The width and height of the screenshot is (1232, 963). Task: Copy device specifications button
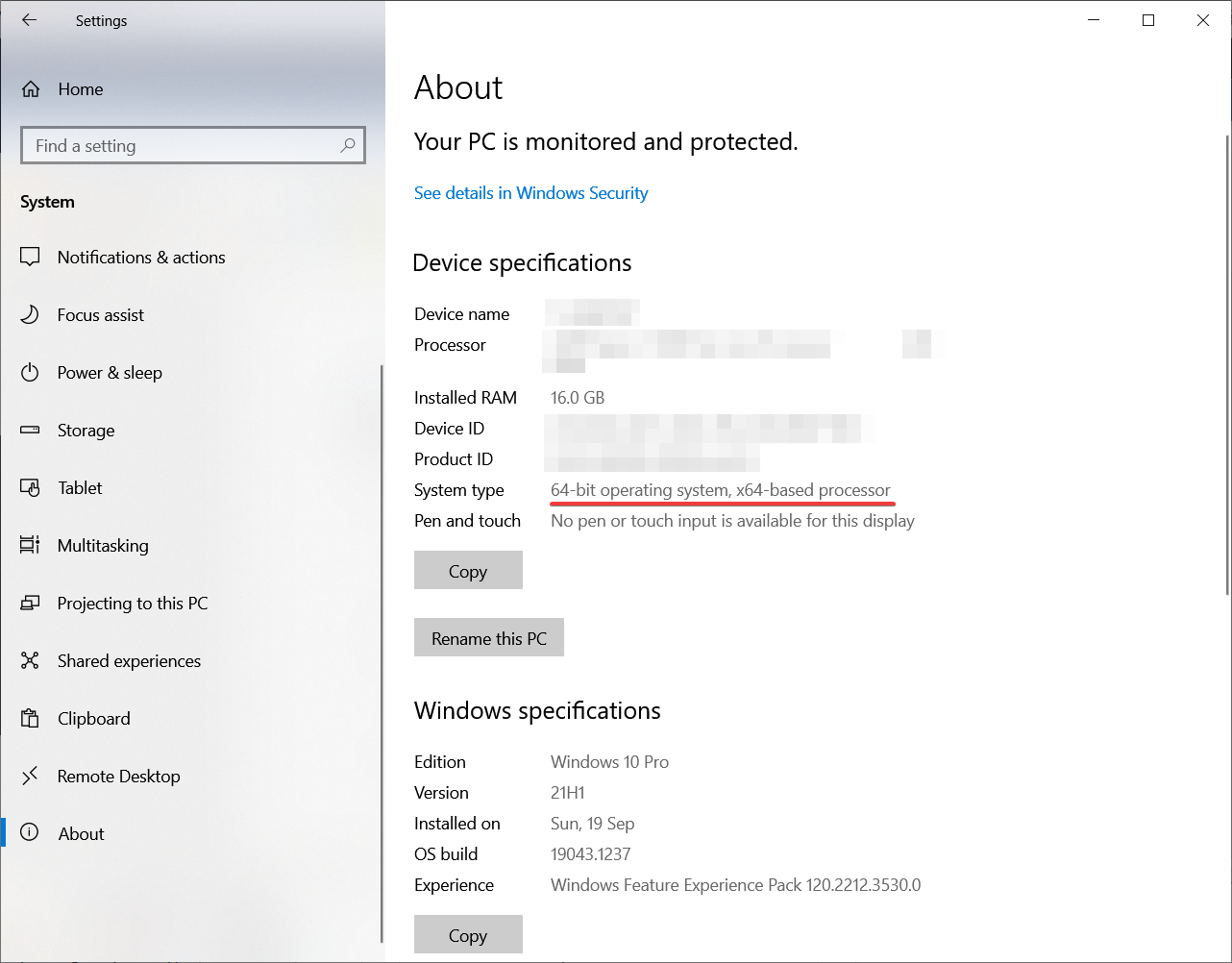click(468, 570)
